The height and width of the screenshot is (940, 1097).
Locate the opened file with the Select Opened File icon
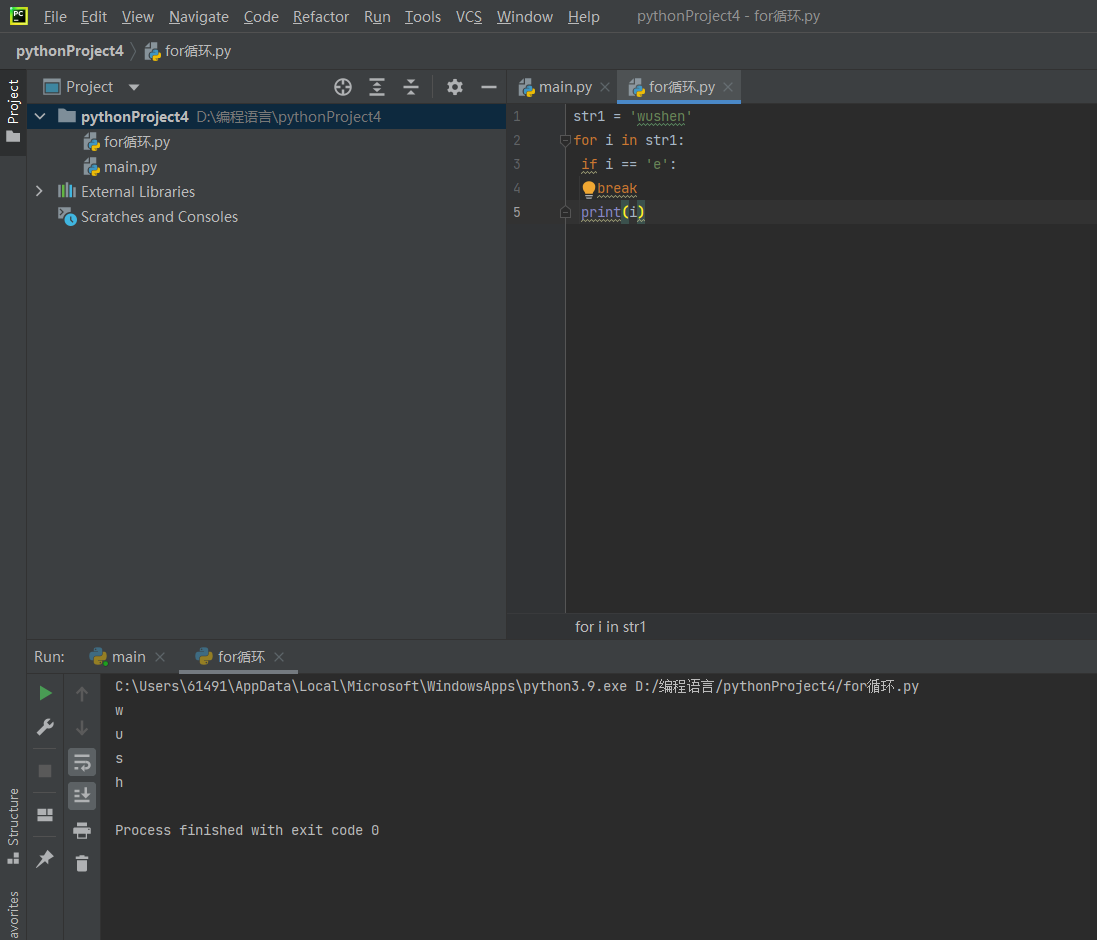[343, 87]
